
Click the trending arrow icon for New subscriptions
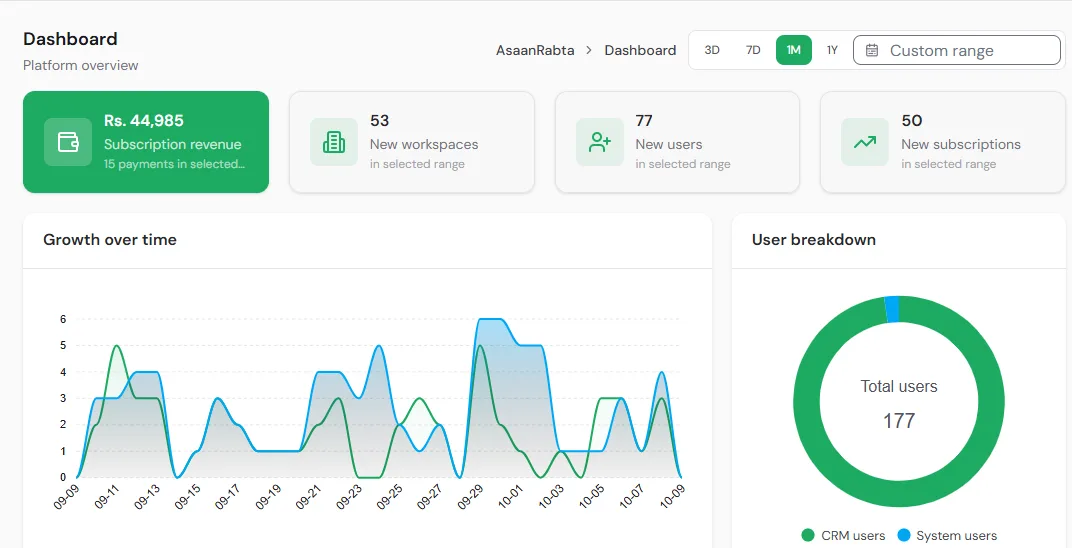(x=865, y=142)
